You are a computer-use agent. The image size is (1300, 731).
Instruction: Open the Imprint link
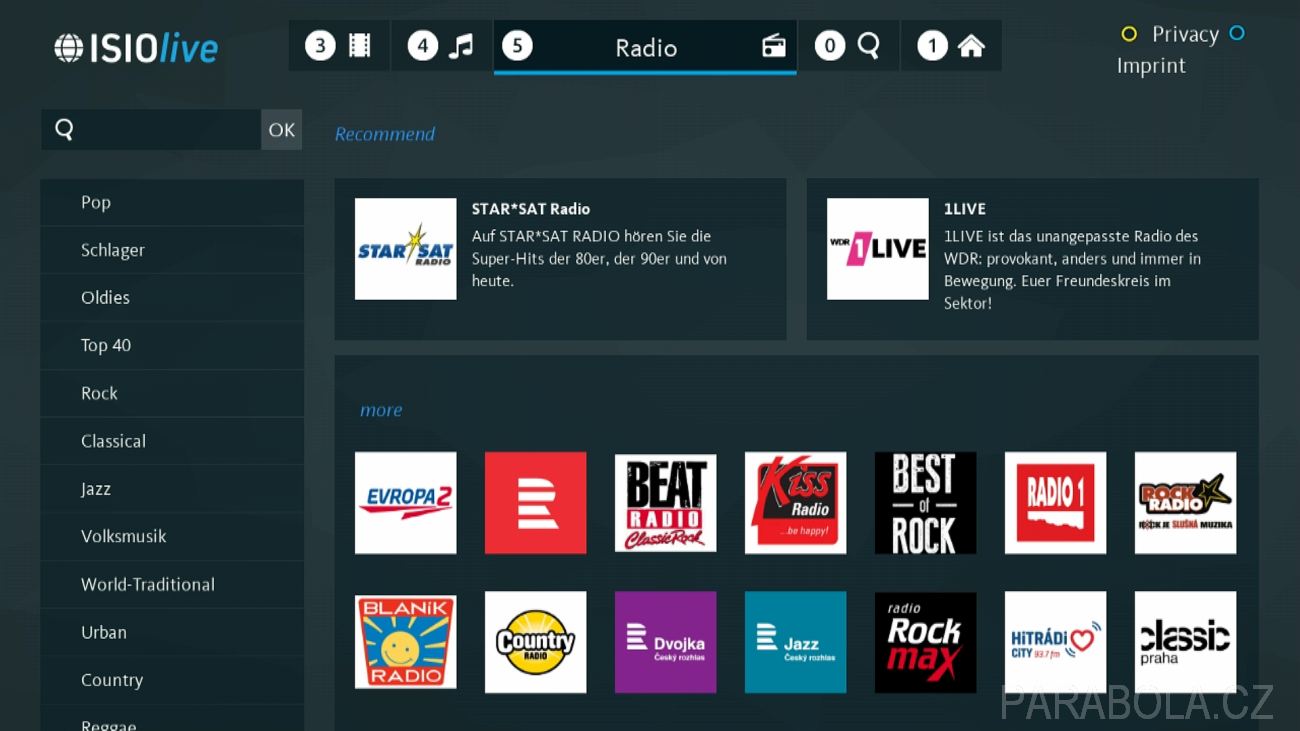click(1151, 66)
